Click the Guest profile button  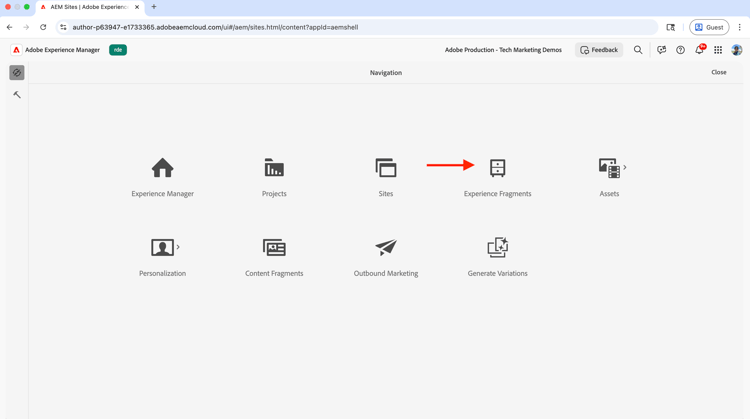coord(709,27)
